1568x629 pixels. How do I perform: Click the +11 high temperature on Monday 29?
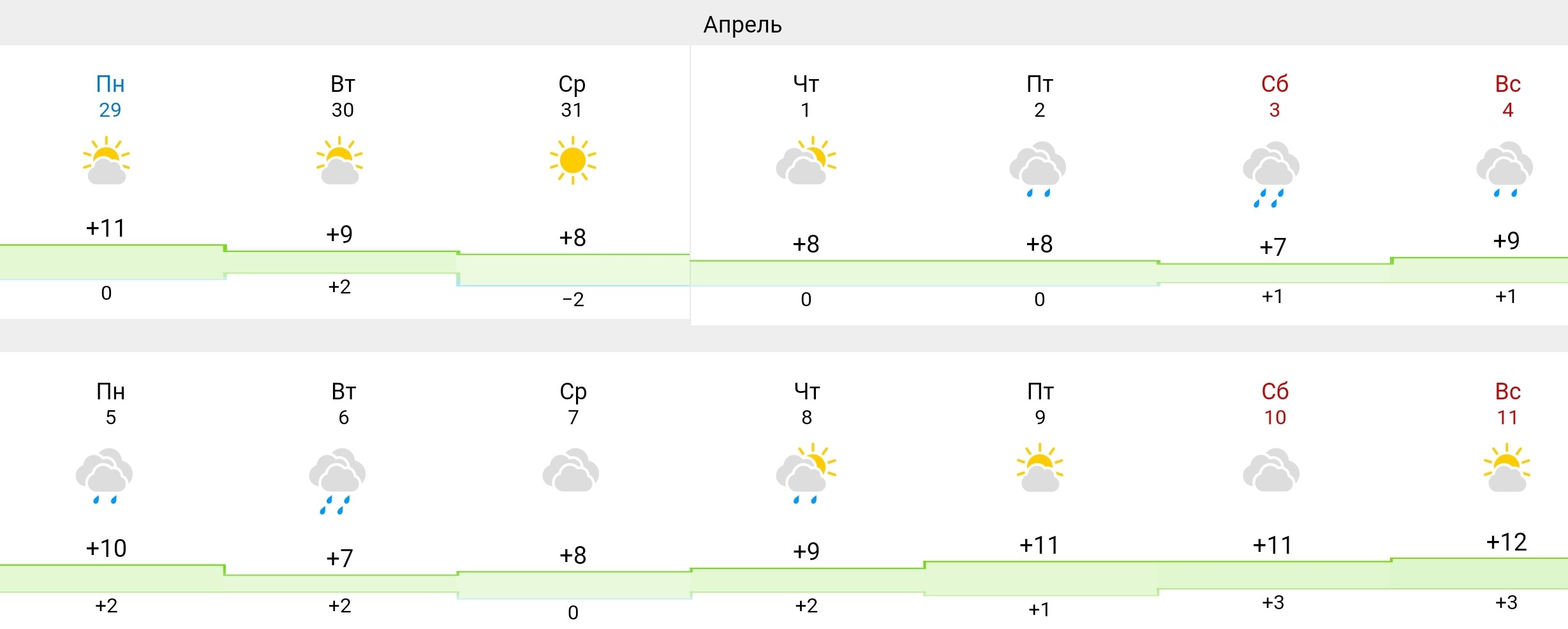point(106,228)
